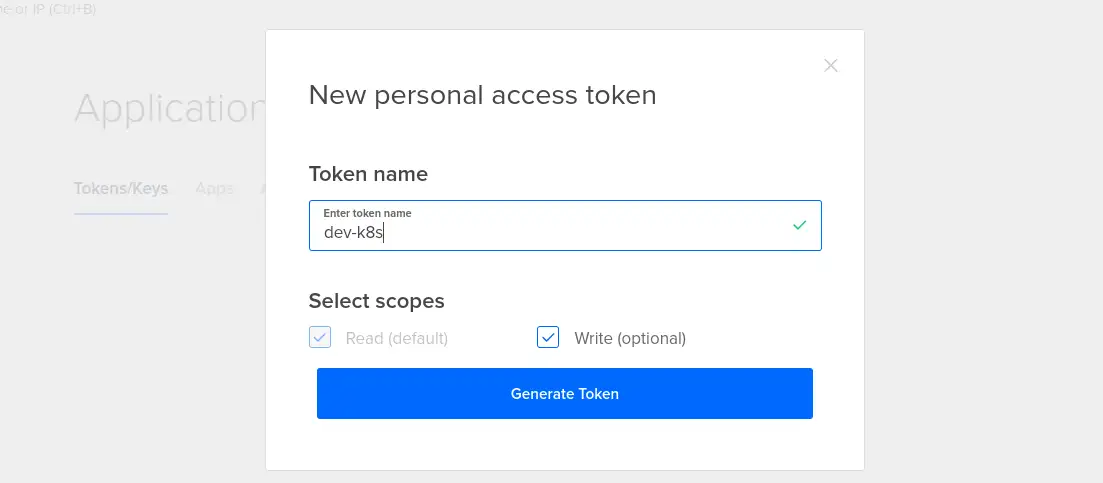Viewport: 1103px width, 483px height.
Task: Click the dimmed overlay right of the dialog
Action: pyautogui.click(x=983, y=246)
